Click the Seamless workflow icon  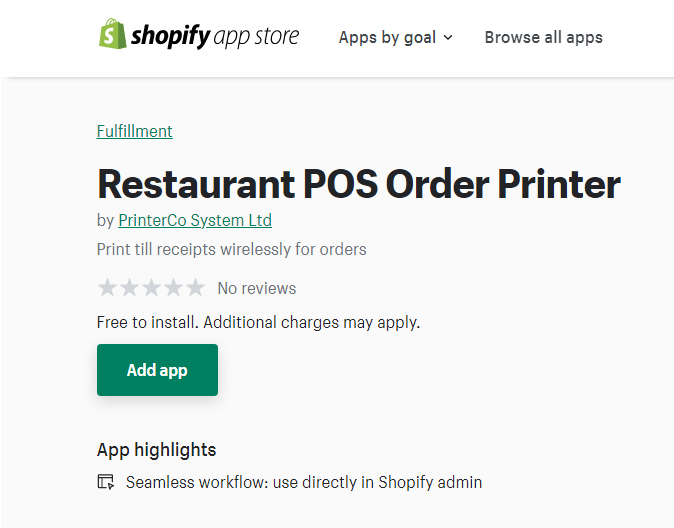point(106,482)
